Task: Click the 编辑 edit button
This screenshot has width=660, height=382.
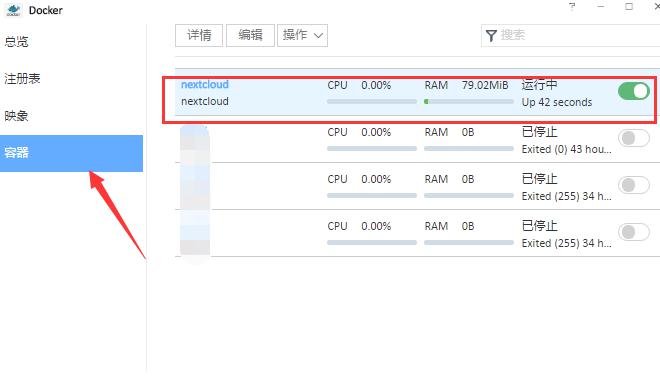Action: (x=250, y=35)
